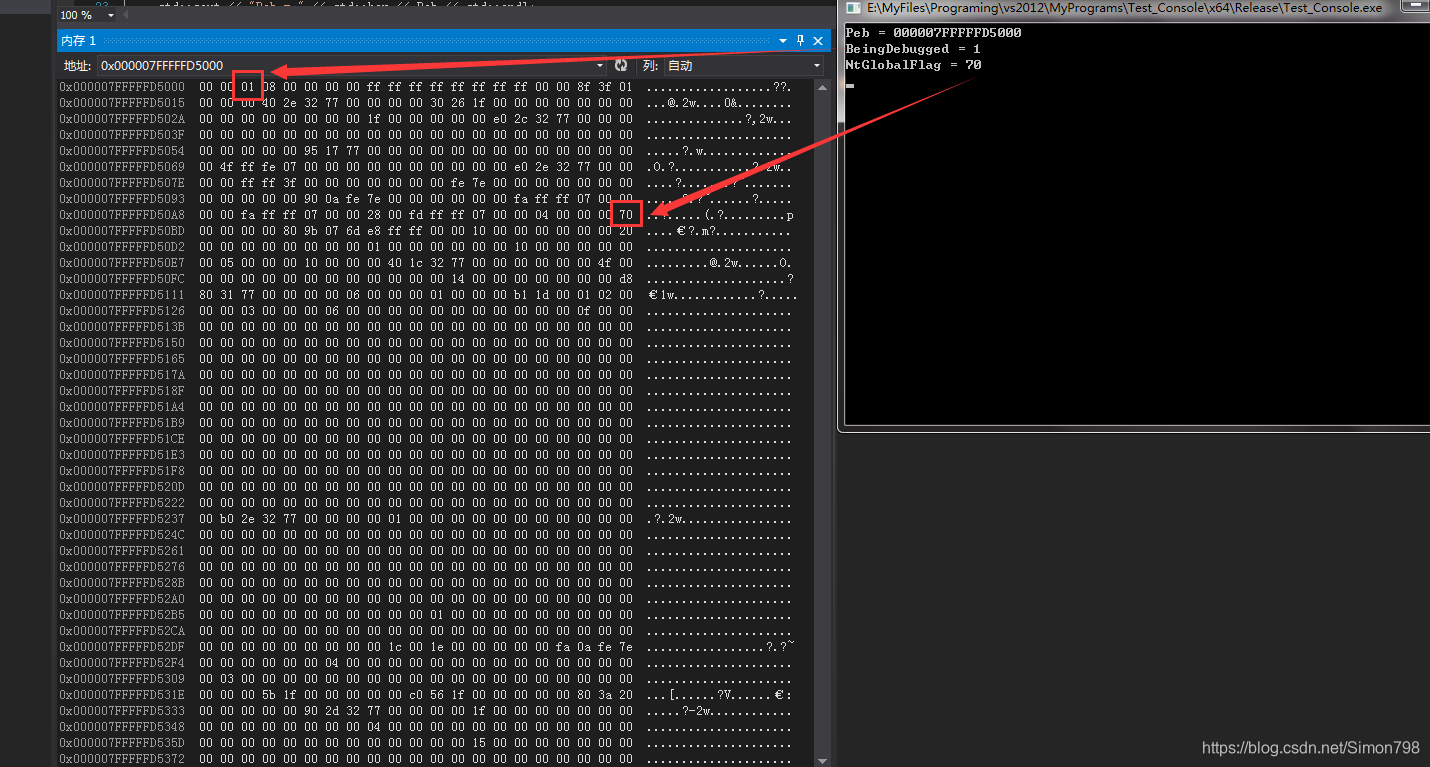This screenshot has height=767, width=1430.
Task: Select memory row address 0x000007FFFFFD5126
Action: click(x=122, y=311)
